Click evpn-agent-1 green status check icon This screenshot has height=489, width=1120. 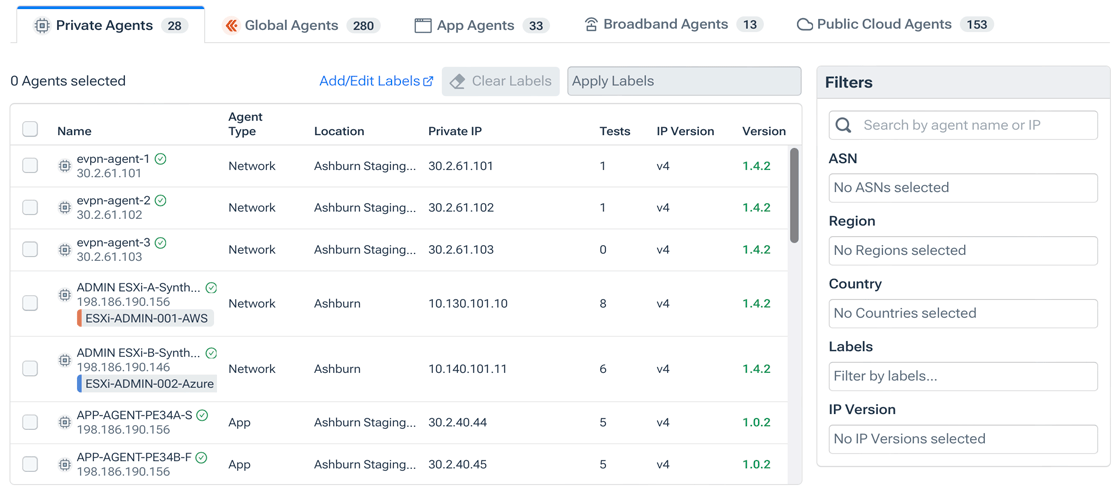click(161, 159)
